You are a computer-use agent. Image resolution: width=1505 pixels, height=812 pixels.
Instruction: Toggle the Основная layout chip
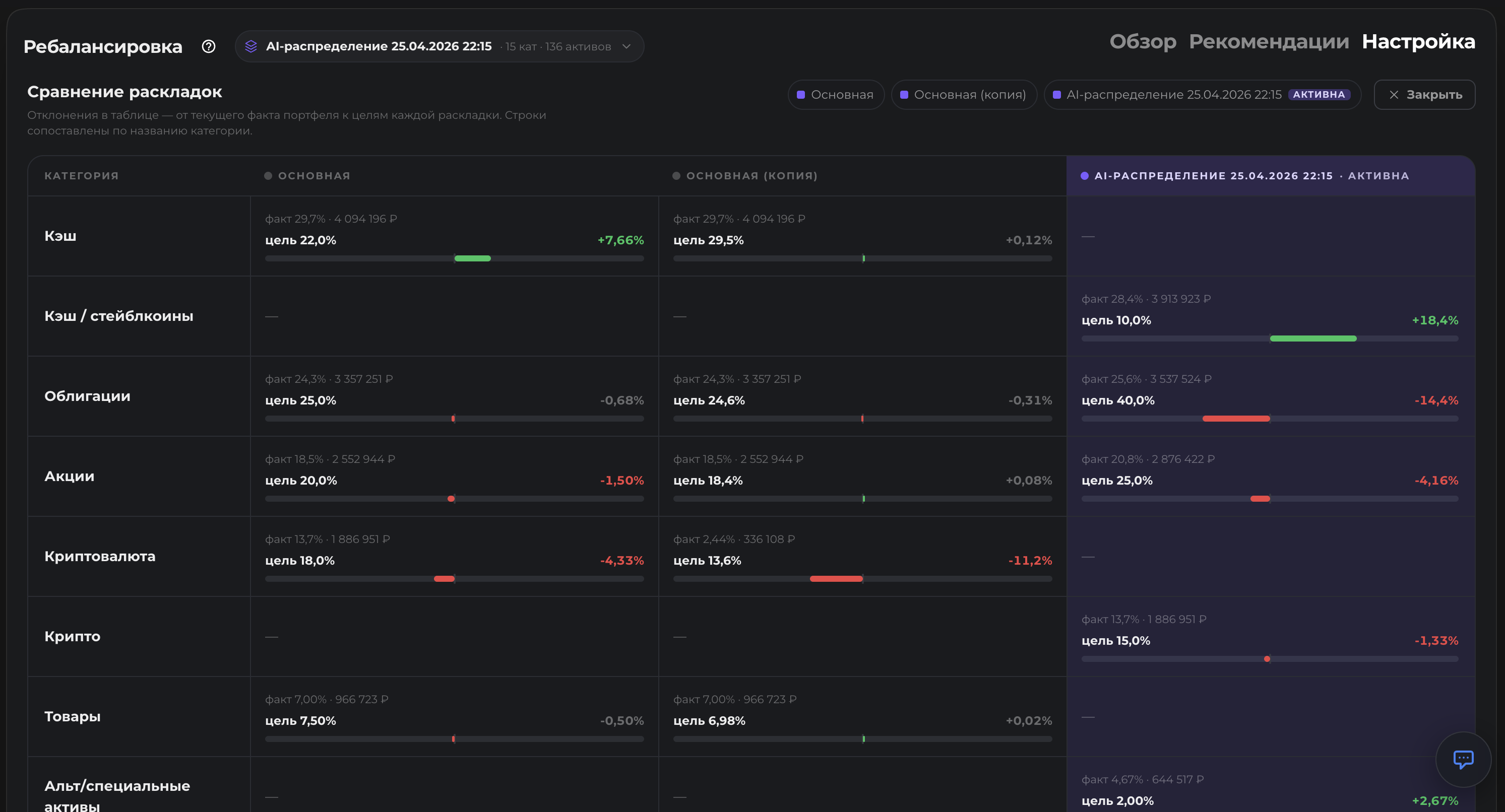836,95
